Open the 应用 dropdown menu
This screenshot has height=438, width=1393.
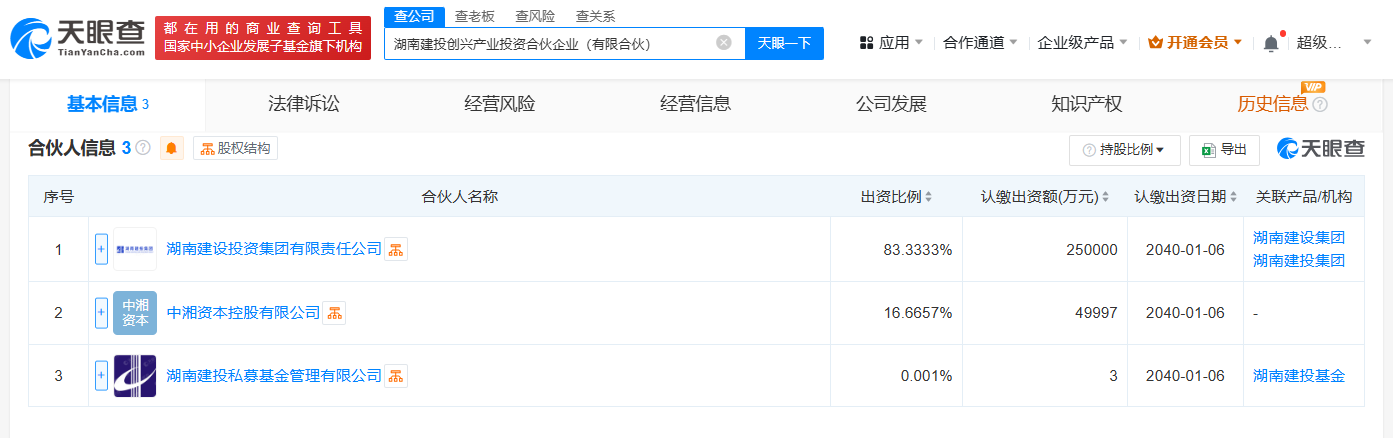(891, 43)
